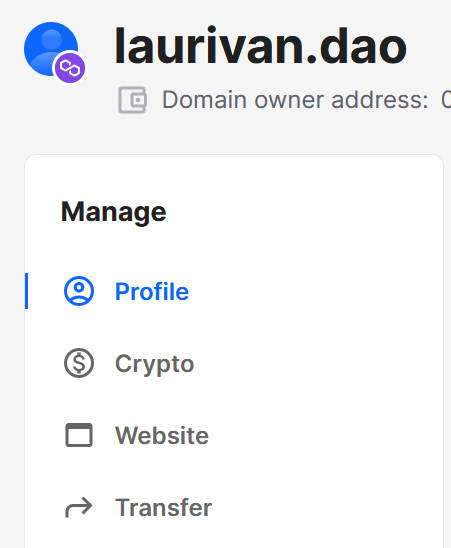The width and height of the screenshot is (451, 548).
Task: Click empty space right of Crypto
Action: pos(315,363)
